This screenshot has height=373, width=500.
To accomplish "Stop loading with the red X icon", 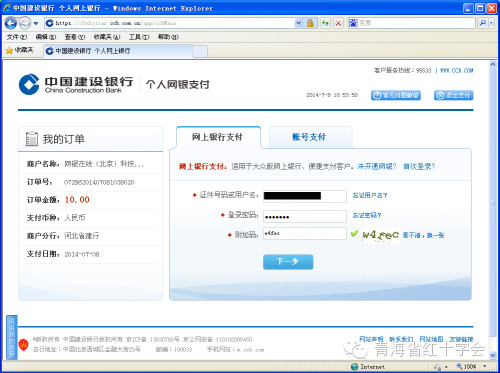I will (x=338, y=23).
